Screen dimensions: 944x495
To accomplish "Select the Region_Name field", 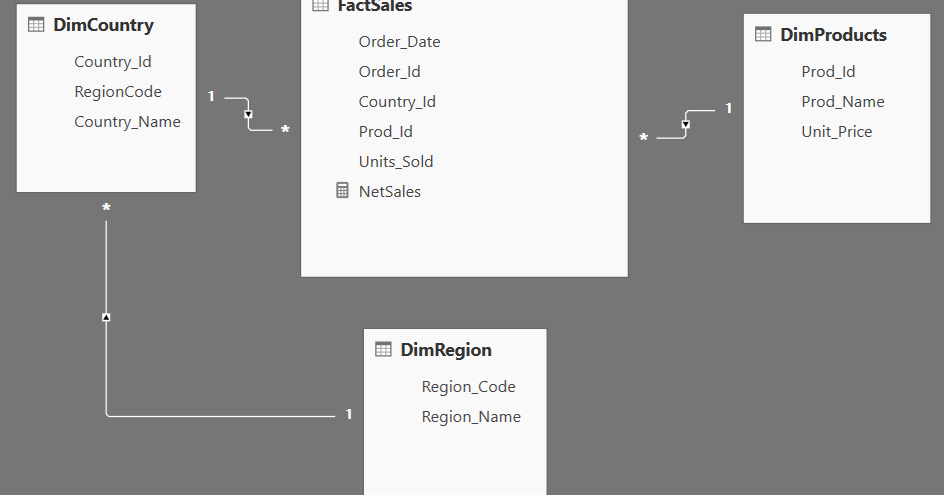I will click(x=471, y=417).
